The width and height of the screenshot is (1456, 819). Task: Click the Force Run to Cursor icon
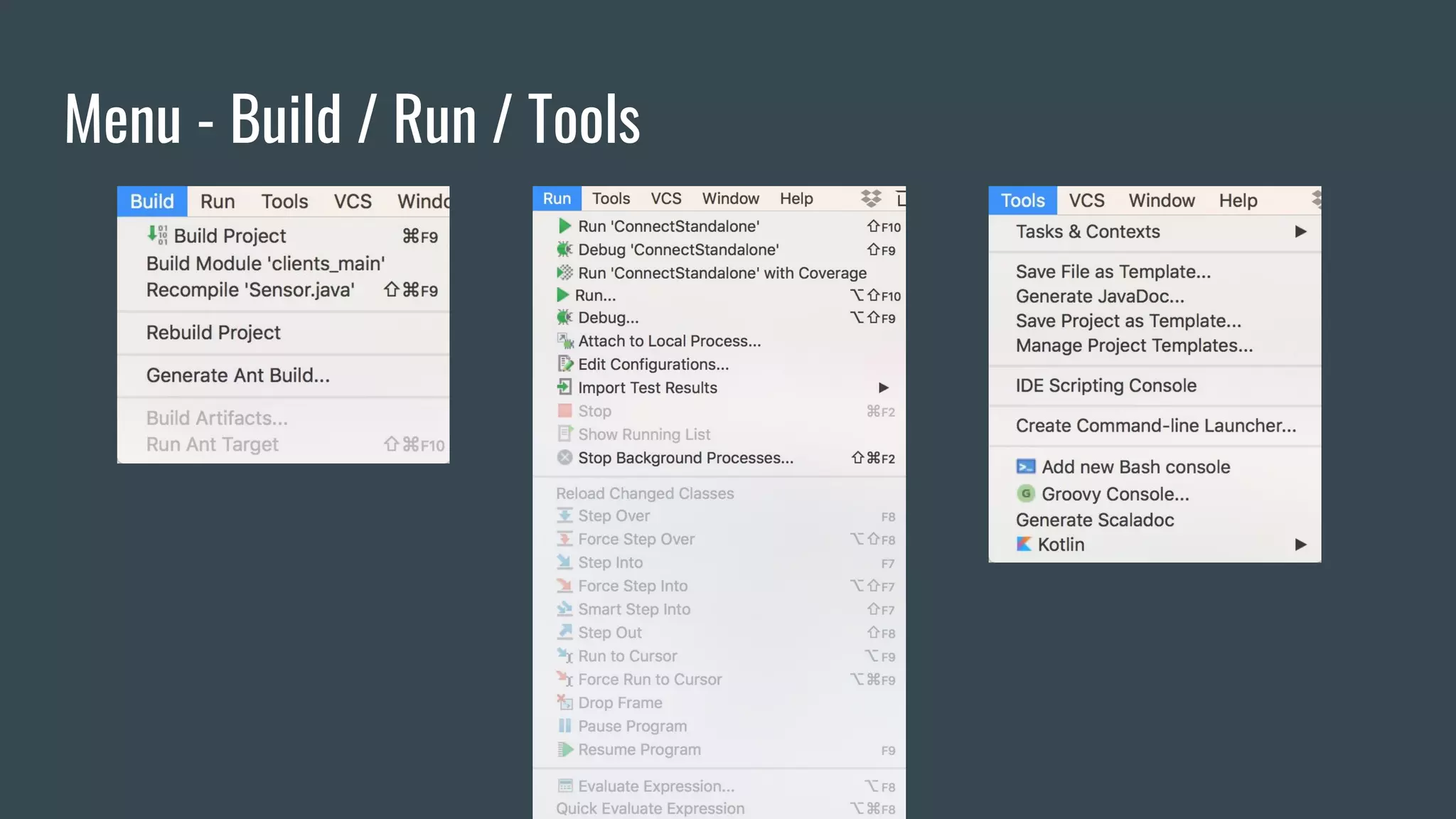point(564,679)
